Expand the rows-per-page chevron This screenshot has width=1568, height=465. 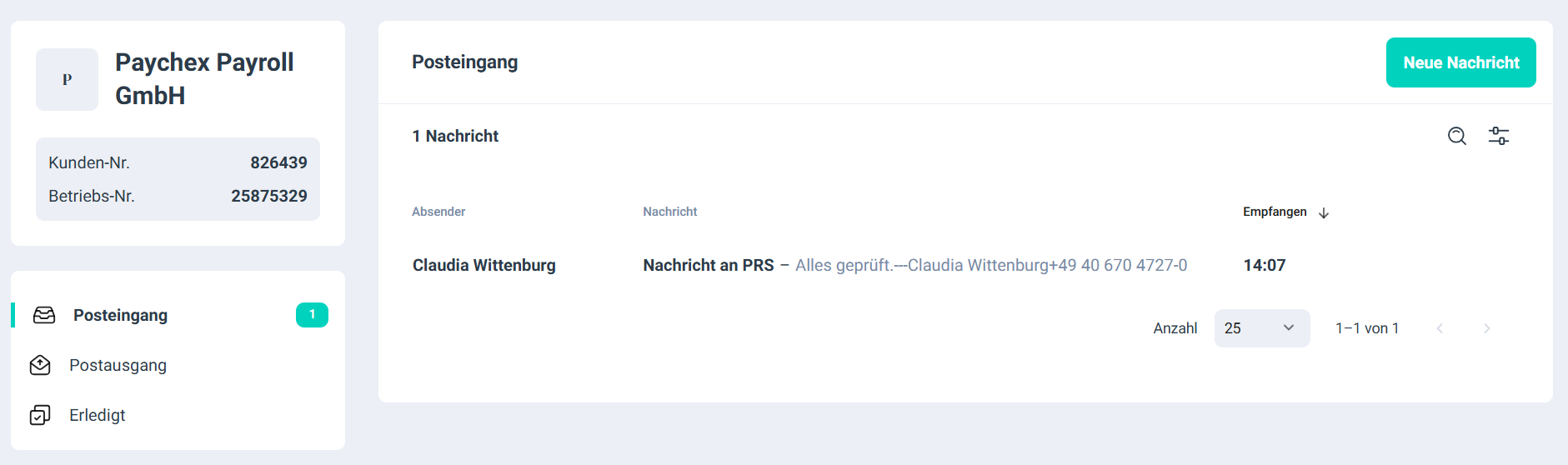(x=1289, y=328)
